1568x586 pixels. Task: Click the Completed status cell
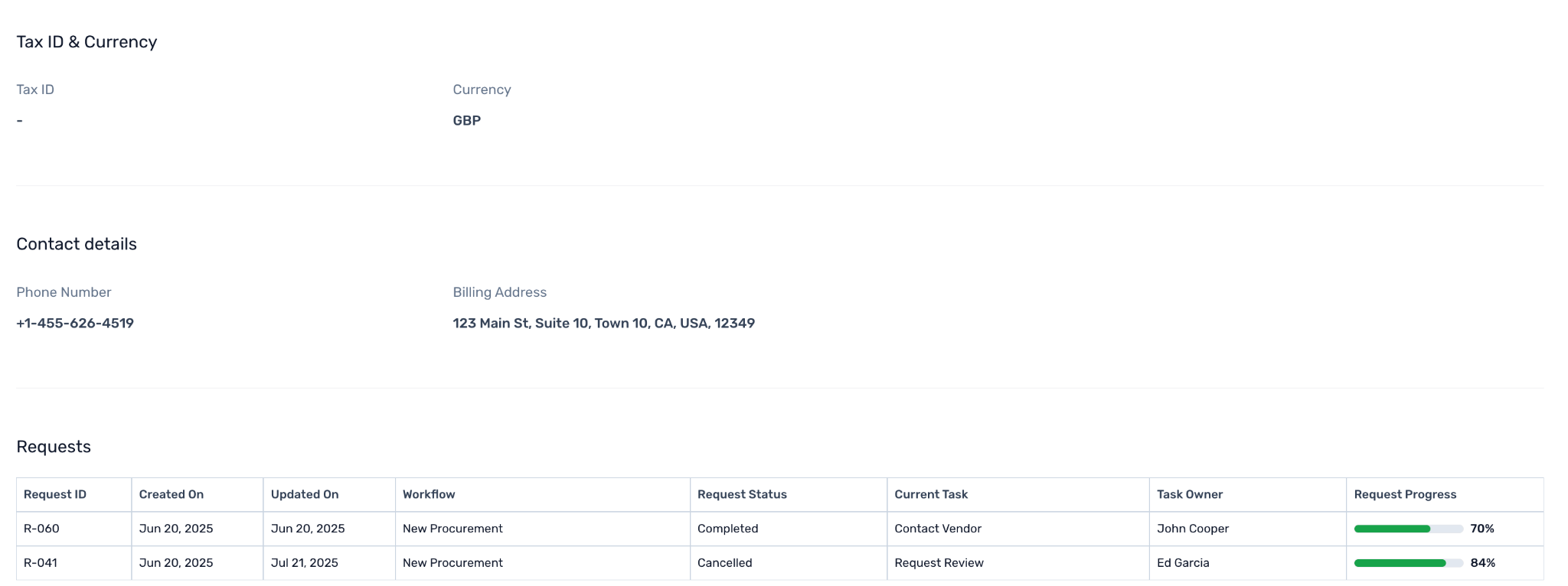coord(789,529)
